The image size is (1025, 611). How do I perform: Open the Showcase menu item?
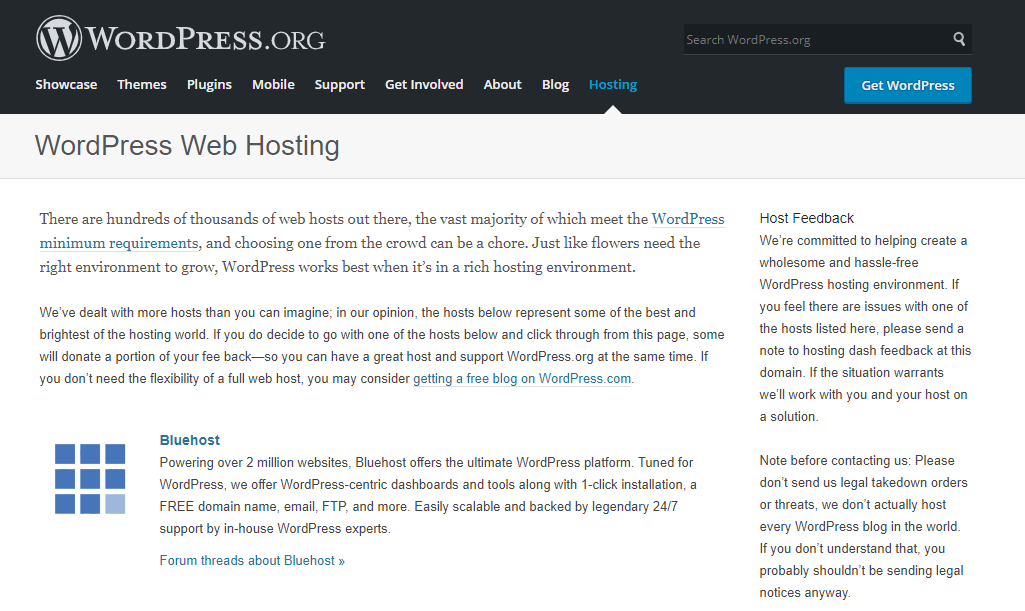click(x=66, y=85)
